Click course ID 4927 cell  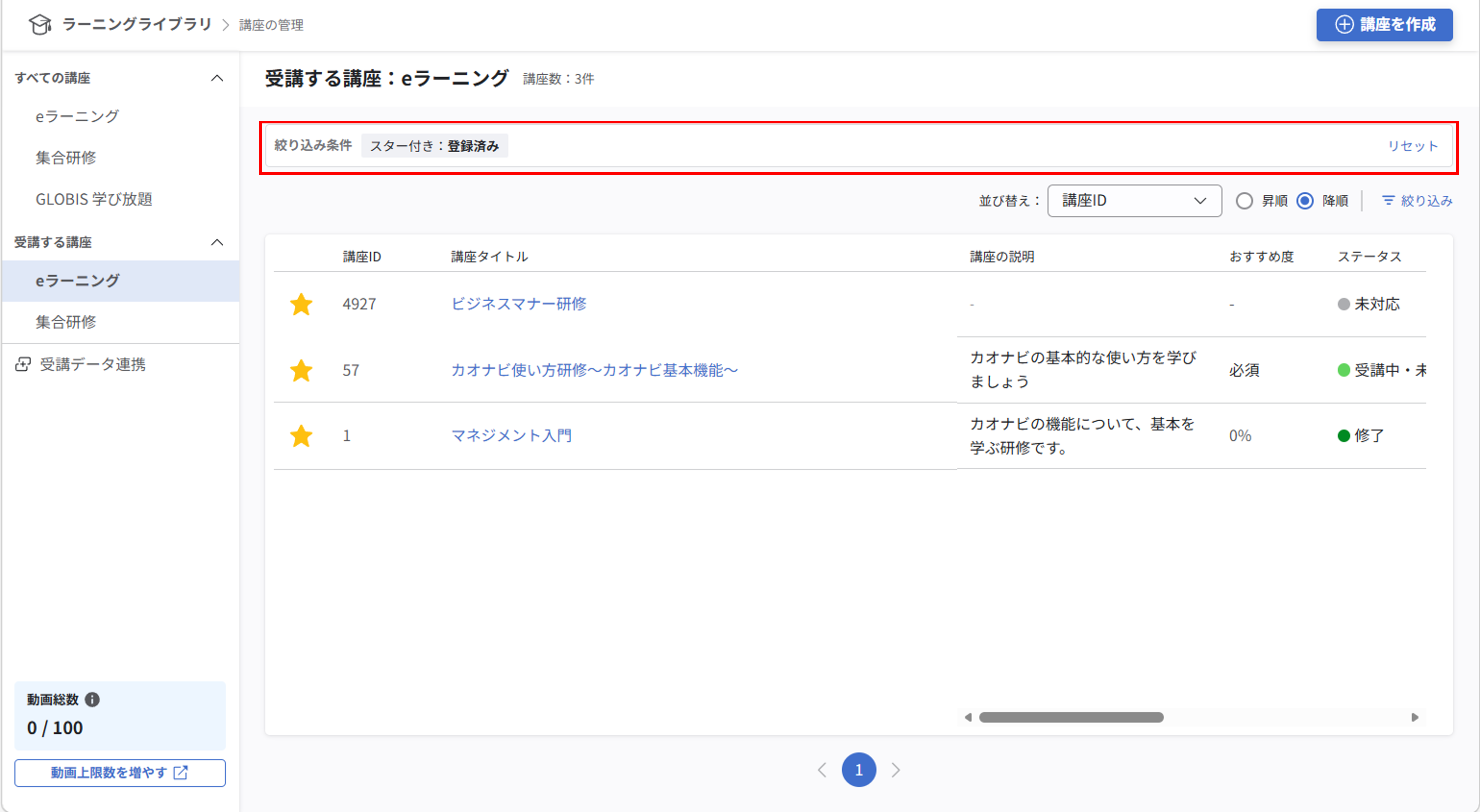pyautogui.click(x=359, y=304)
